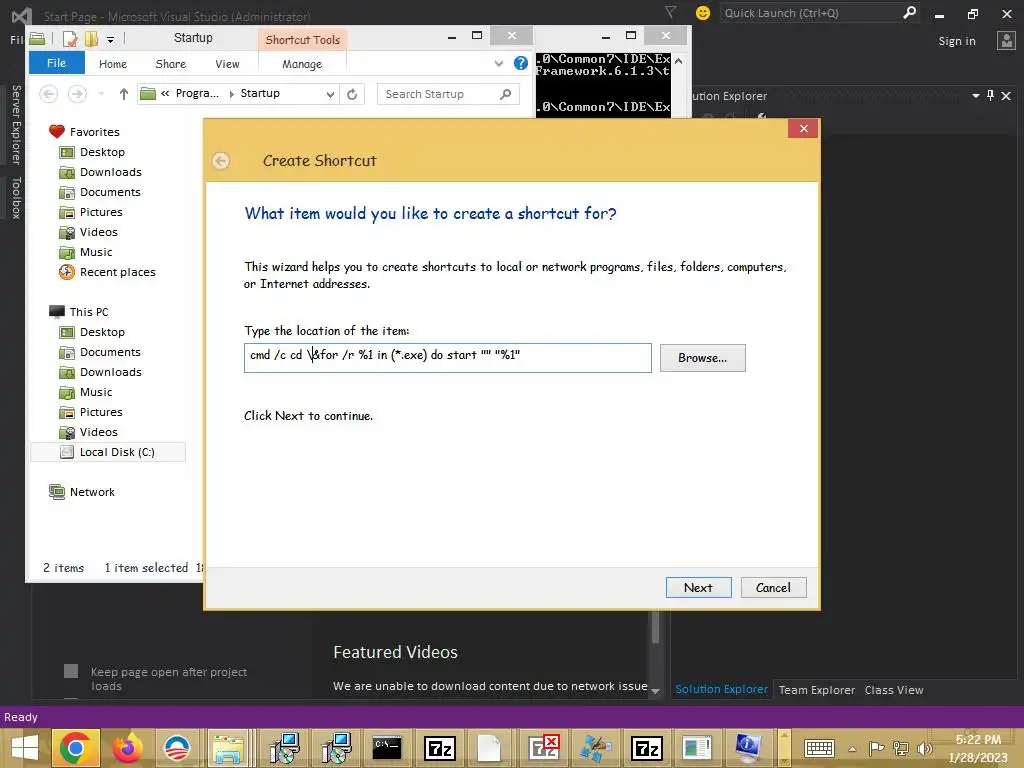Open the address bar history dropdown
The width and height of the screenshot is (1024, 768).
click(330, 94)
